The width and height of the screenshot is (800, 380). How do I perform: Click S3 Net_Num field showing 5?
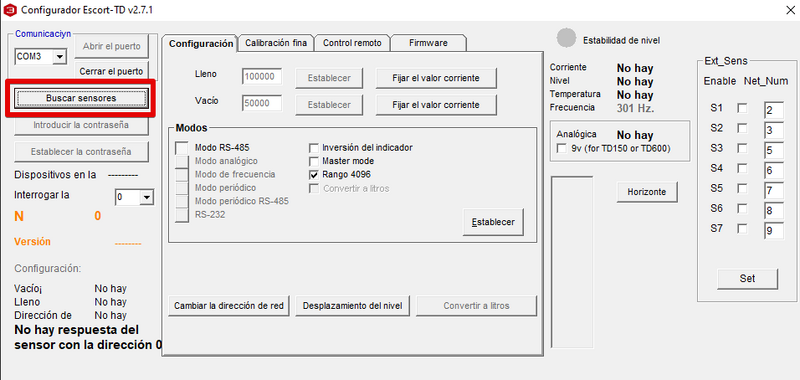773,150
